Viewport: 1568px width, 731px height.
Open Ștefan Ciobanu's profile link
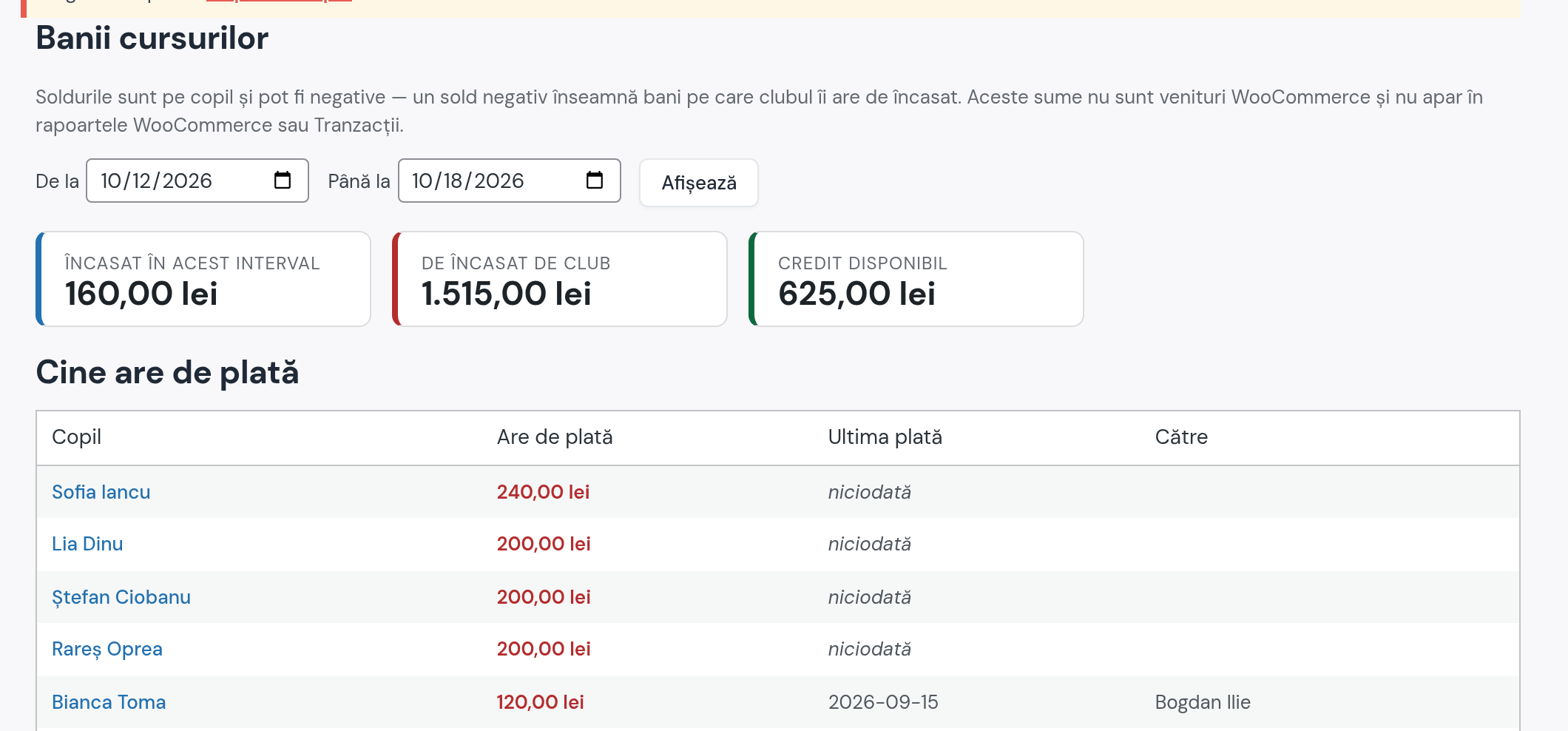click(x=121, y=597)
